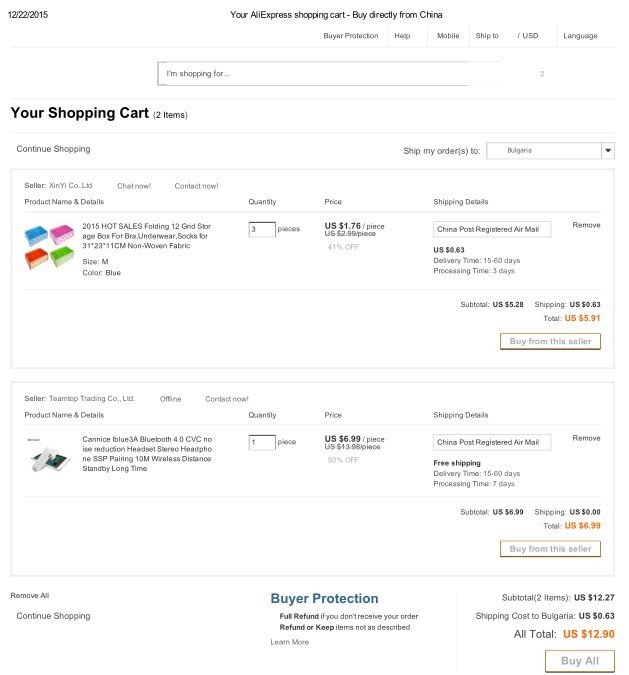The width and height of the screenshot is (629, 675).
Task: Open the Buyer Protection menu item
Action: (351, 36)
